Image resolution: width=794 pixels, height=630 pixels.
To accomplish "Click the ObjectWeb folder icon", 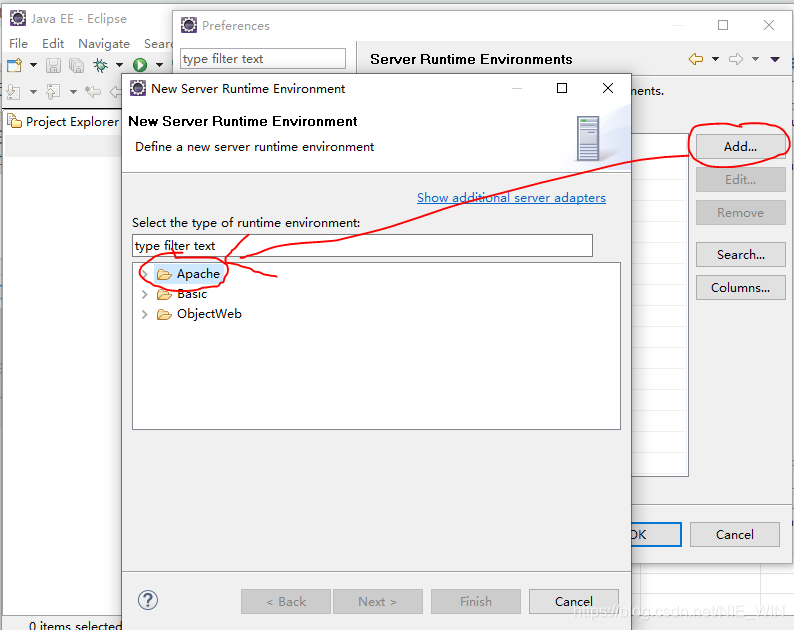I will (x=164, y=315).
